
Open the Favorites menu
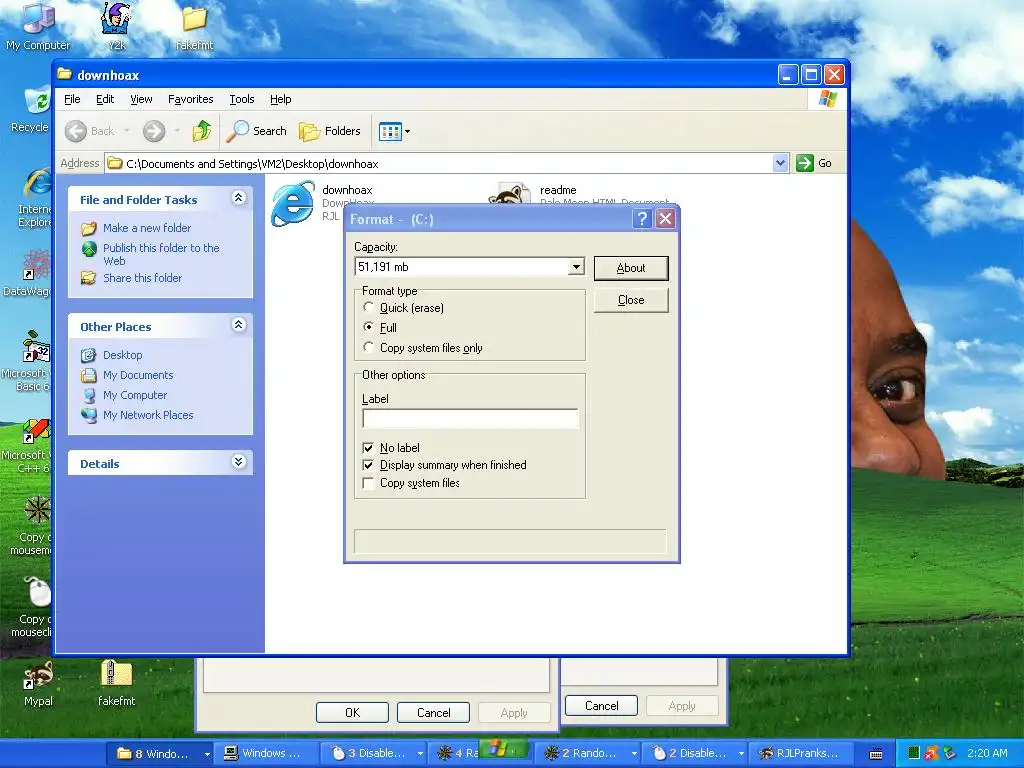[x=190, y=99]
